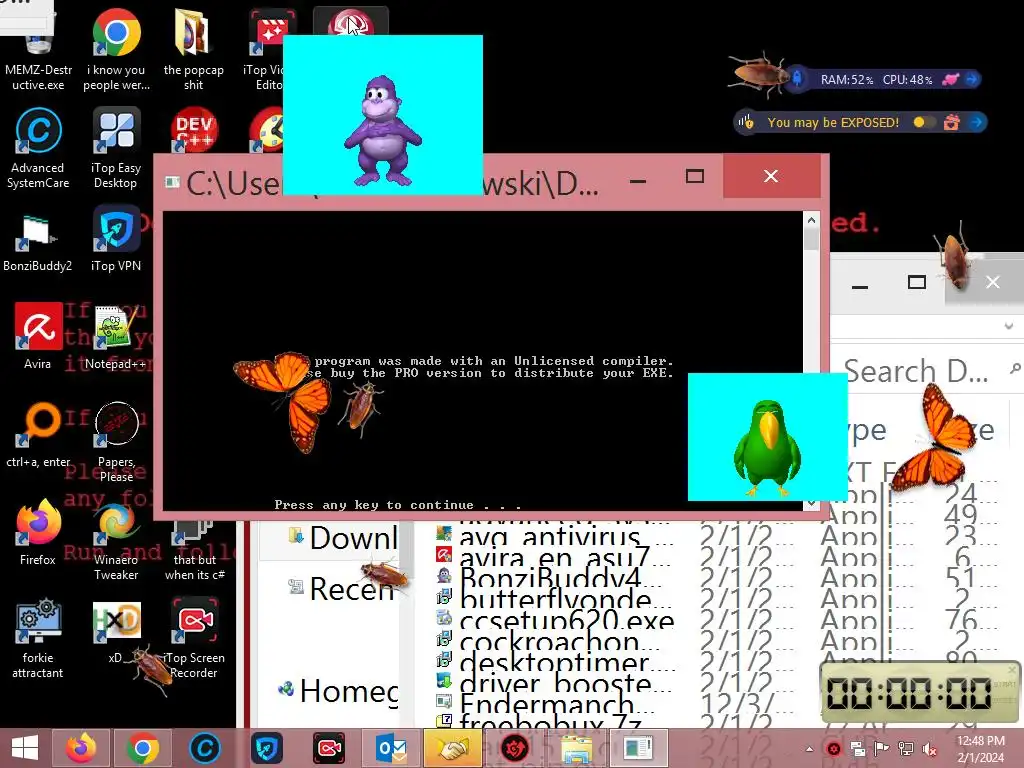
Task: Switch to the console window taskbar item
Action: click(x=638, y=748)
